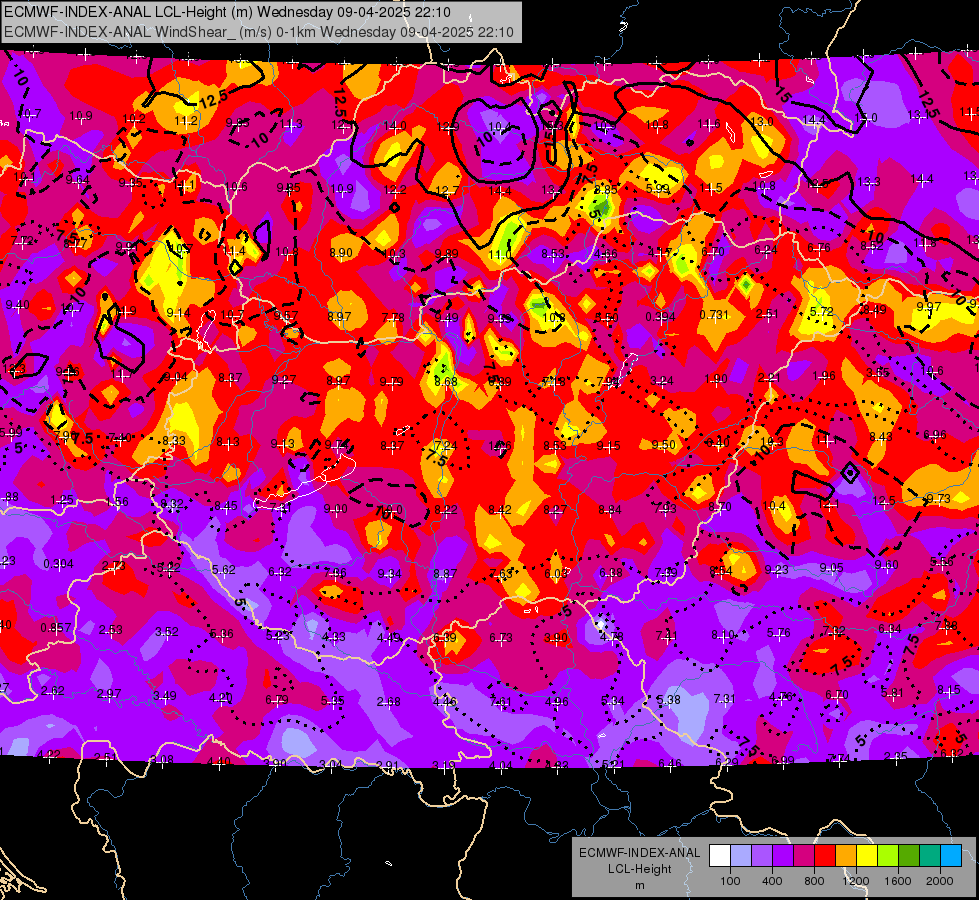
Task: Select the dark green legend swatch
Action: [909, 856]
